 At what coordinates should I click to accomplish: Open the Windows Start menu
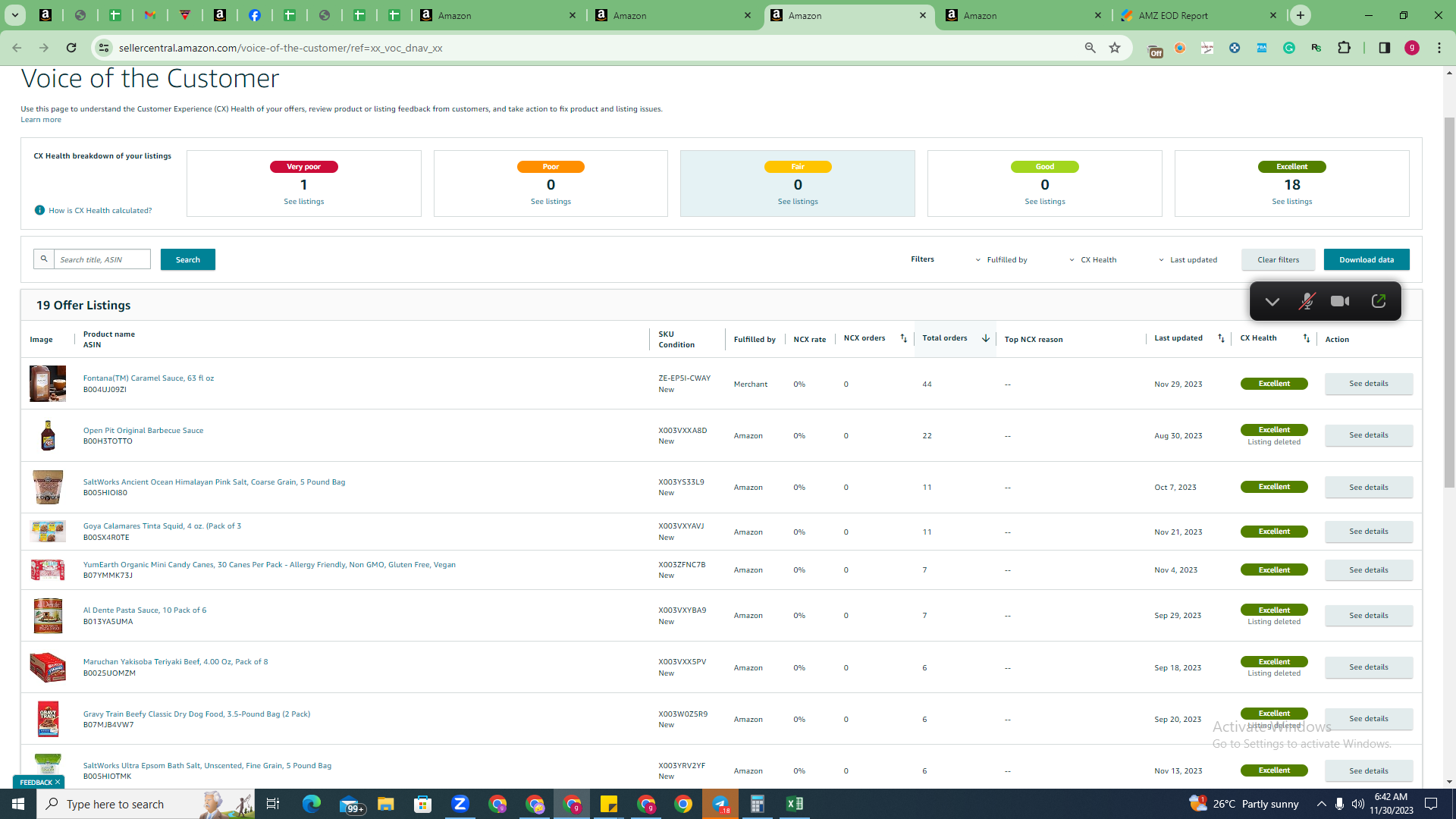click(18, 804)
